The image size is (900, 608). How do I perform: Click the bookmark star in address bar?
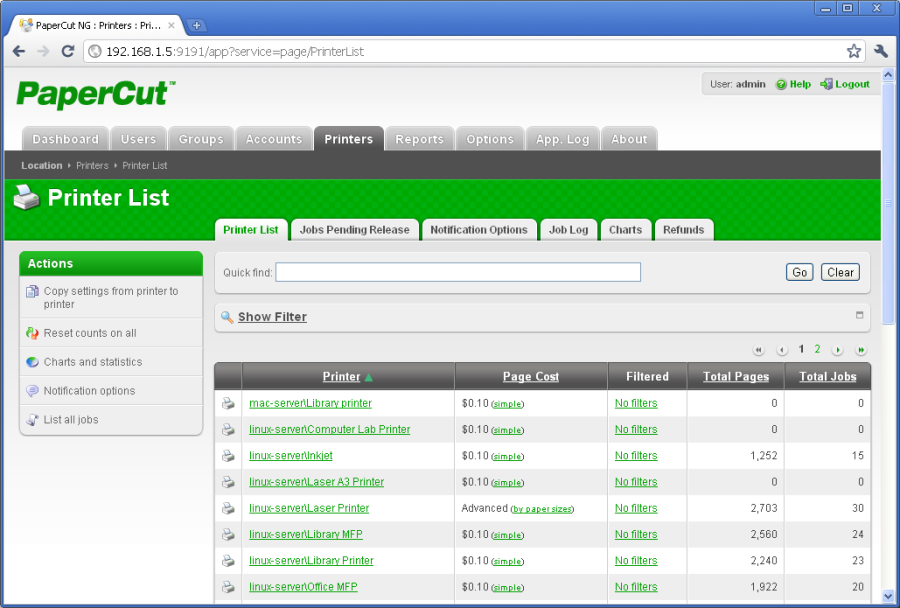click(x=853, y=51)
